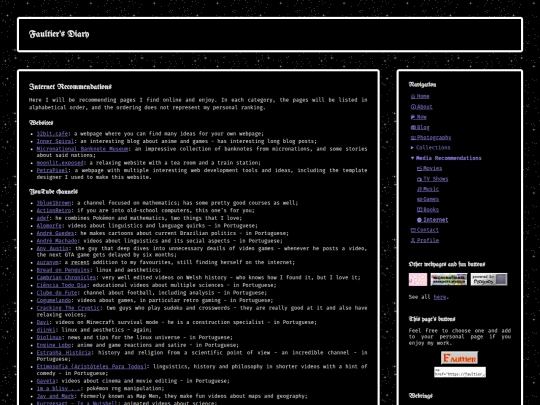The width and height of the screenshot is (540, 405).
Task: Open the PetraPixel website link
Action: tap(52, 170)
